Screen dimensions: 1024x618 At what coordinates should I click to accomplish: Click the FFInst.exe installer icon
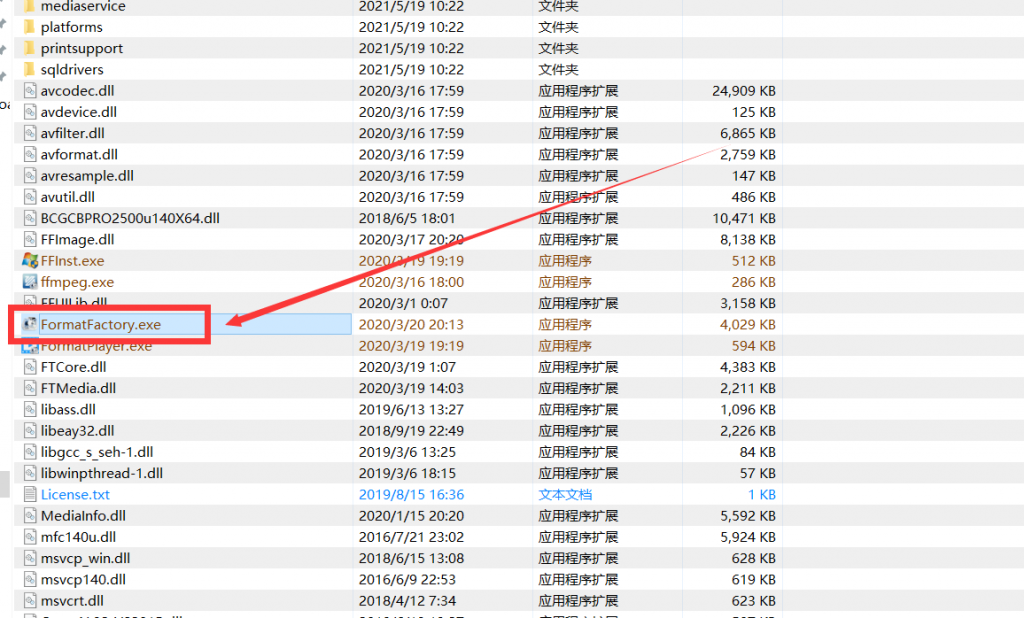tap(29, 261)
